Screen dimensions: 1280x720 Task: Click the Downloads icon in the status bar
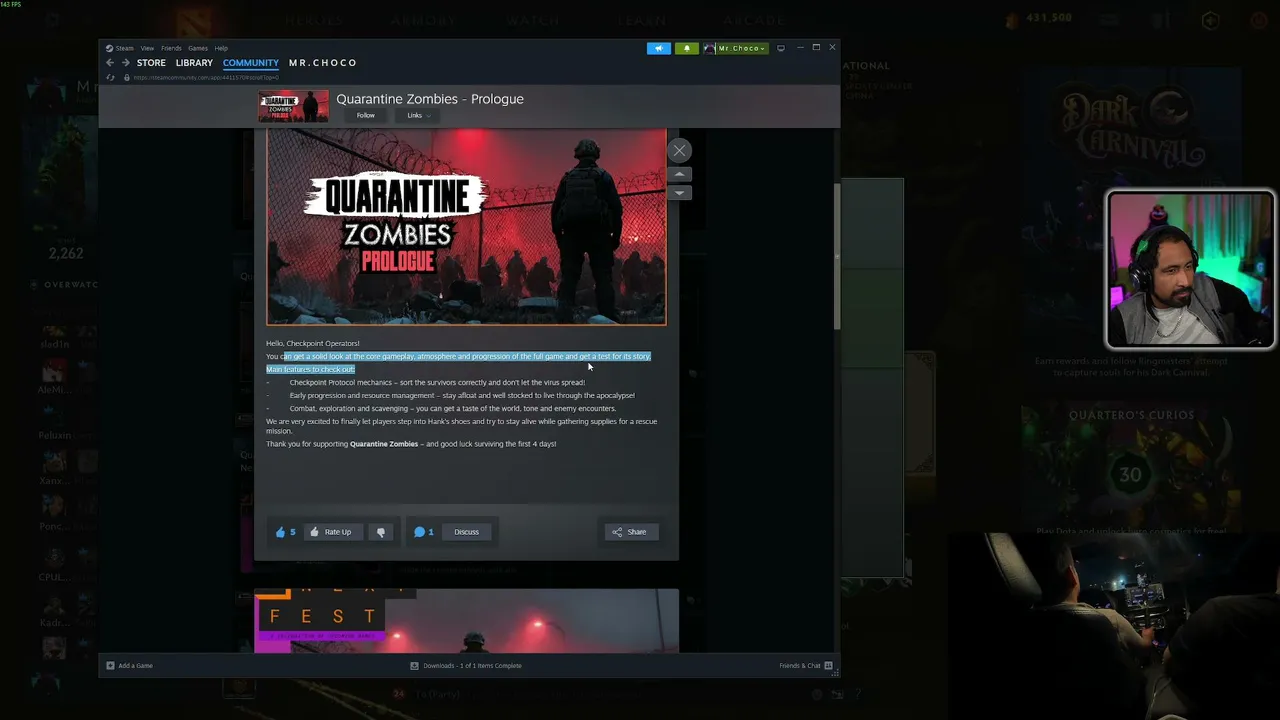(x=414, y=666)
